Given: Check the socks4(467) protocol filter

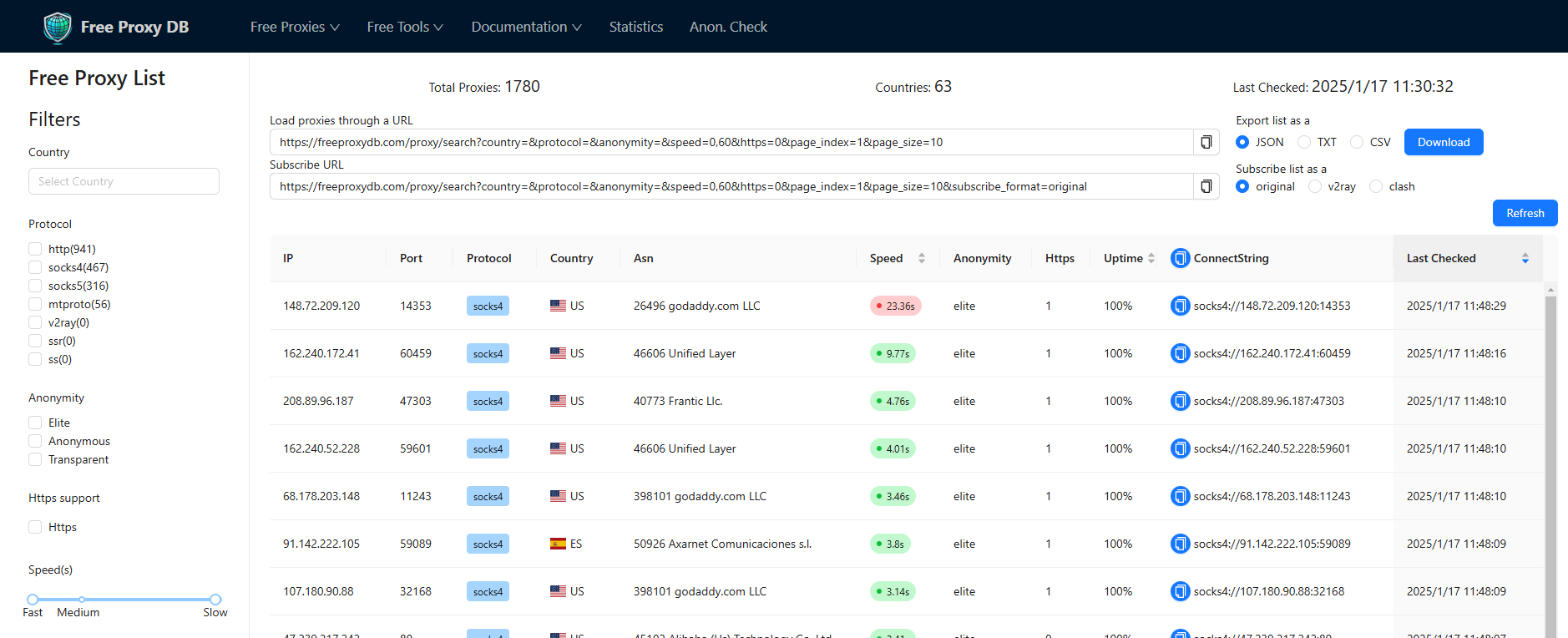Looking at the screenshot, I should tap(35, 267).
